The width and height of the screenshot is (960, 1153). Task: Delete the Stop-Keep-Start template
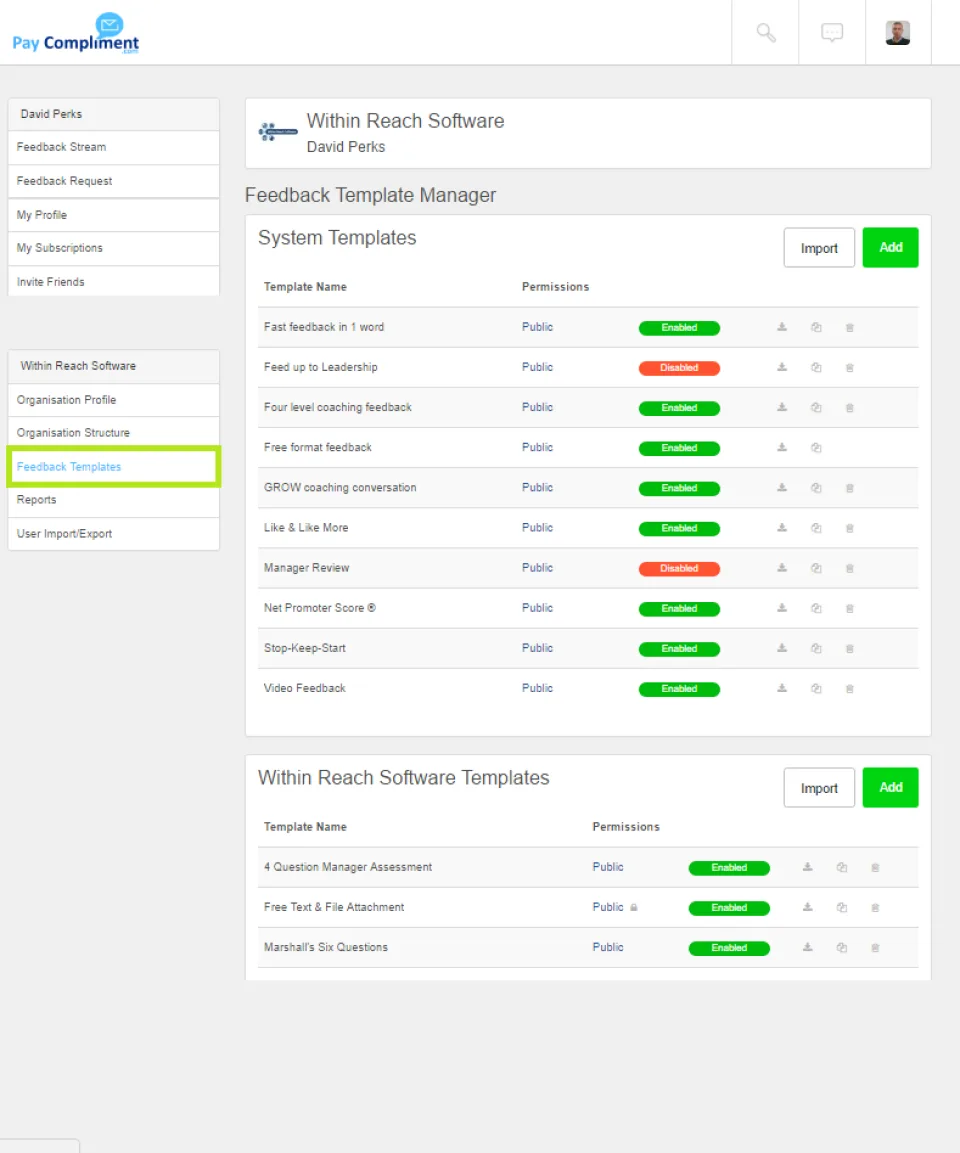pos(850,649)
